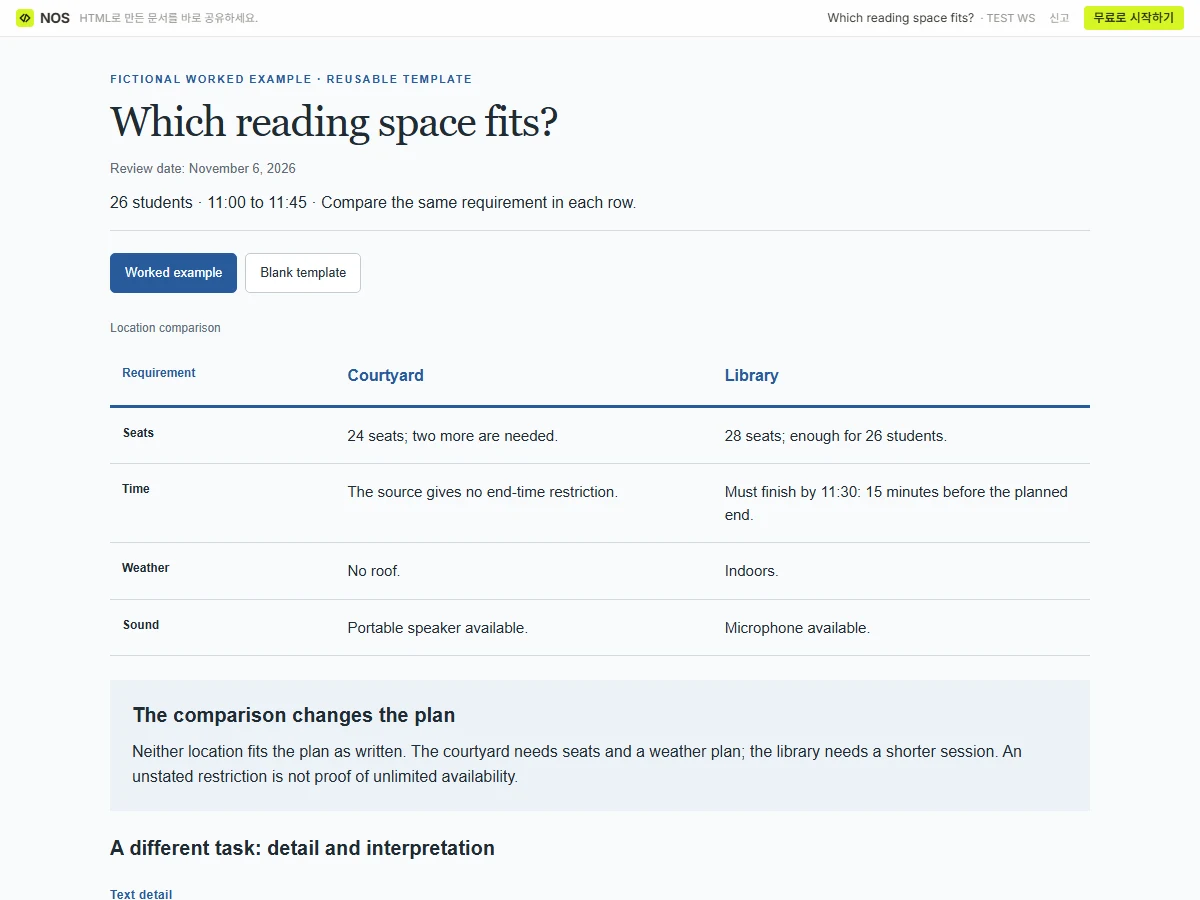The image size is (1200, 900).
Task: Click the Seats row label
Action: 138,433
